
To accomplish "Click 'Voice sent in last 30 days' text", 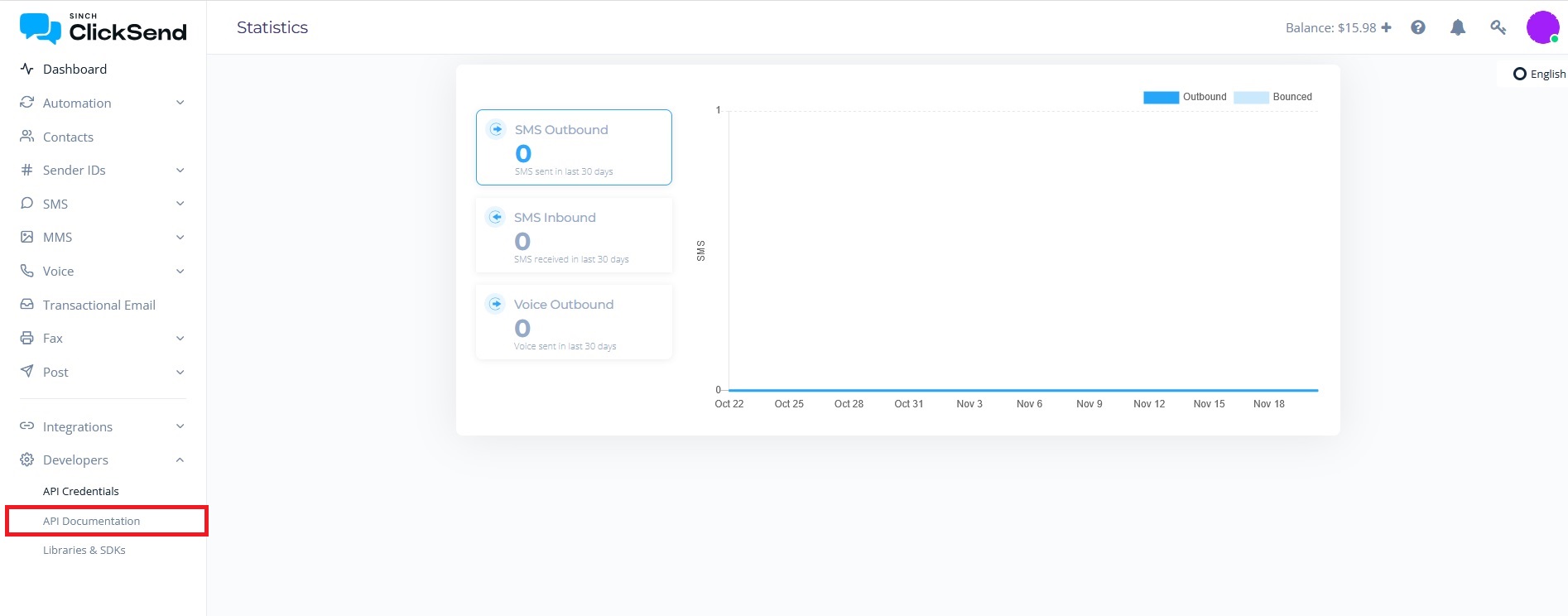I will (565, 346).
